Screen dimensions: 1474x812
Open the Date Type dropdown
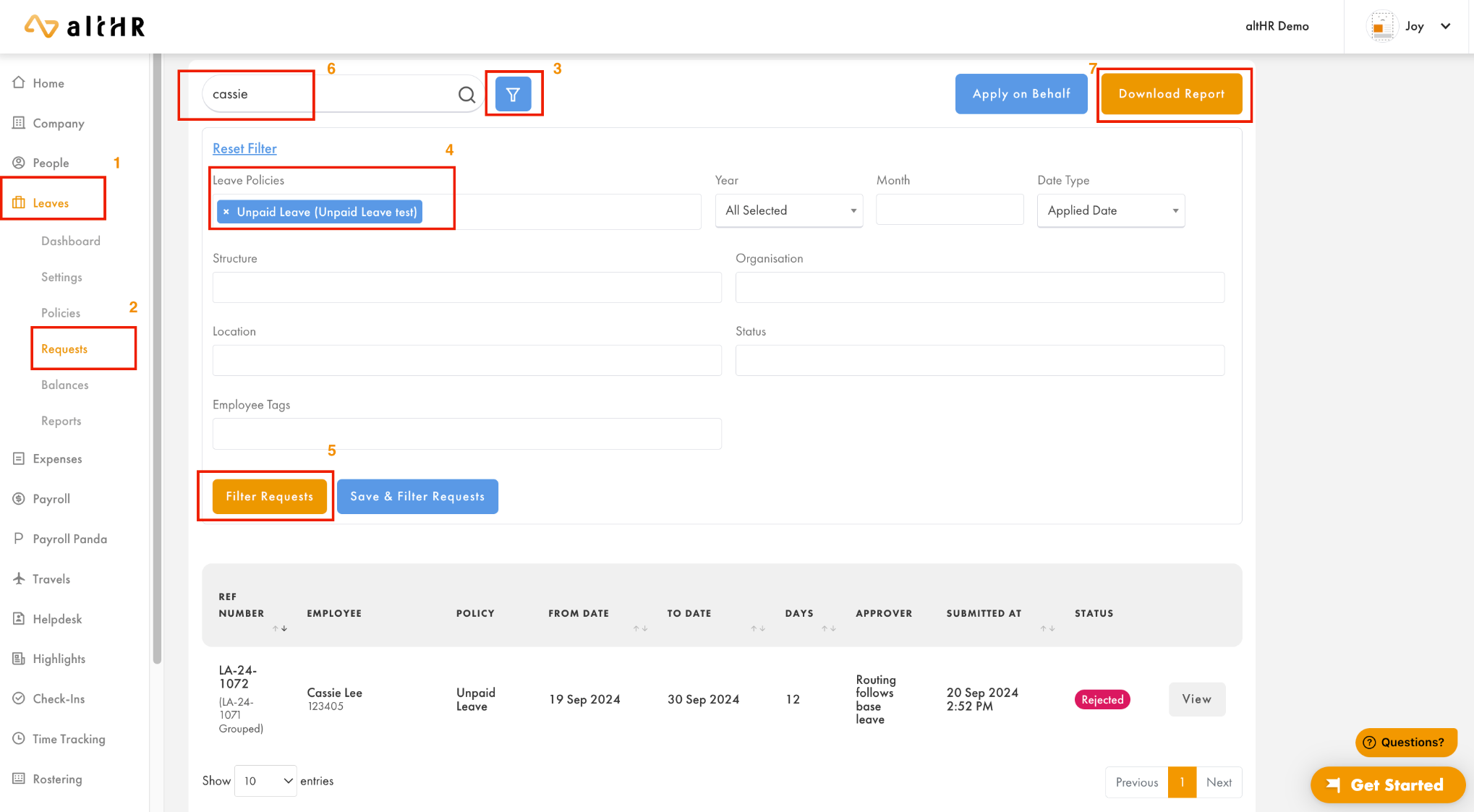[1110, 210]
